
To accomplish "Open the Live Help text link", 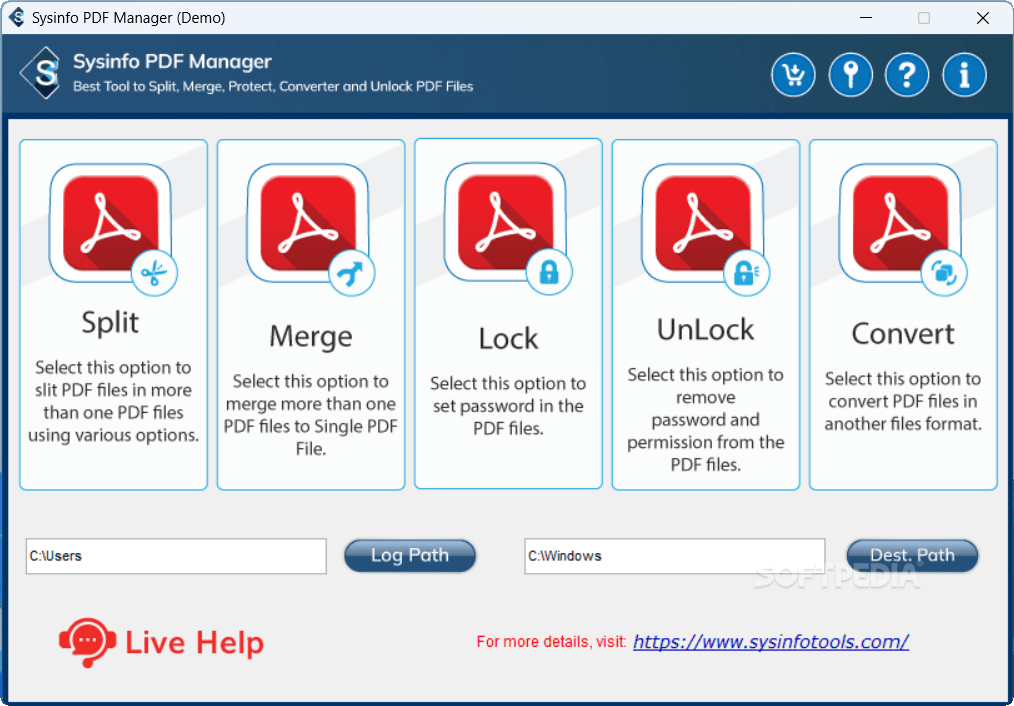I will [195, 643].
